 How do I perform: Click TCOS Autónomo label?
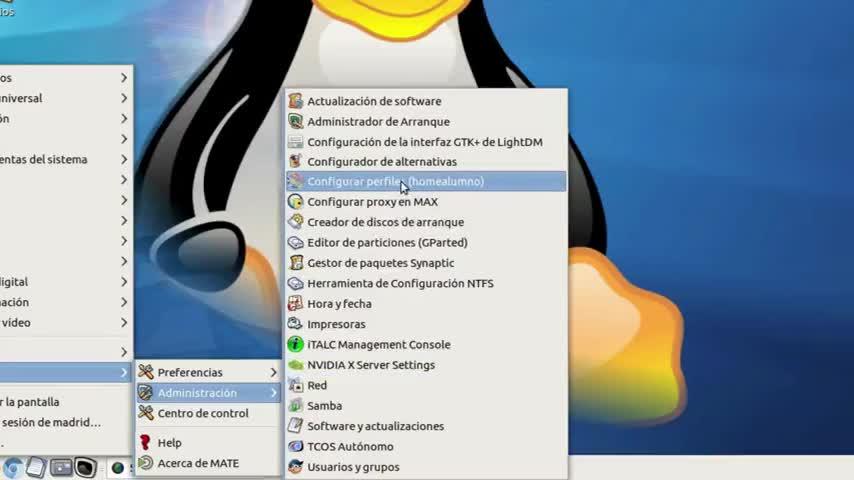click(x=350, y=446)
